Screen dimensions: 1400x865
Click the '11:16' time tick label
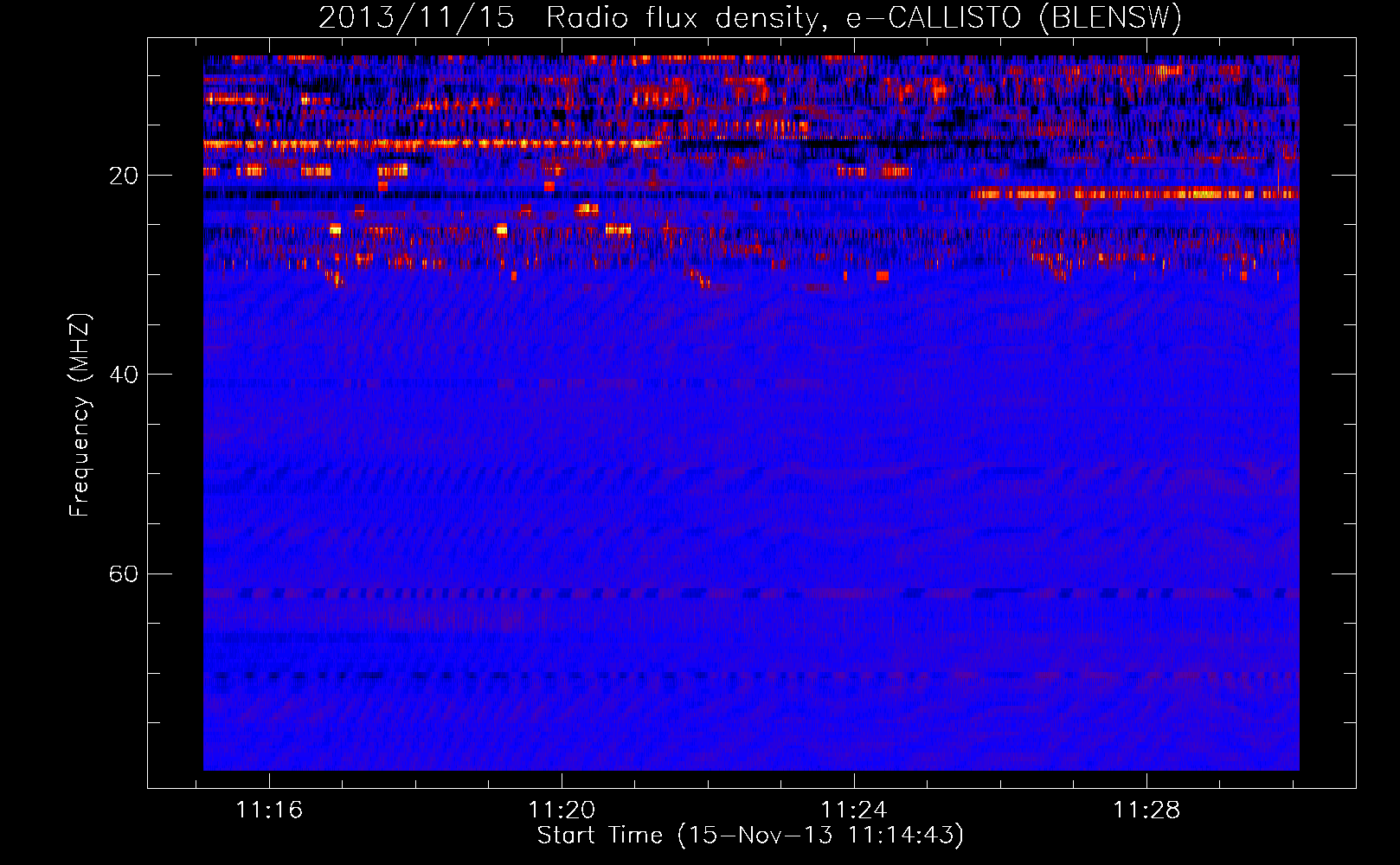point(269,811)
